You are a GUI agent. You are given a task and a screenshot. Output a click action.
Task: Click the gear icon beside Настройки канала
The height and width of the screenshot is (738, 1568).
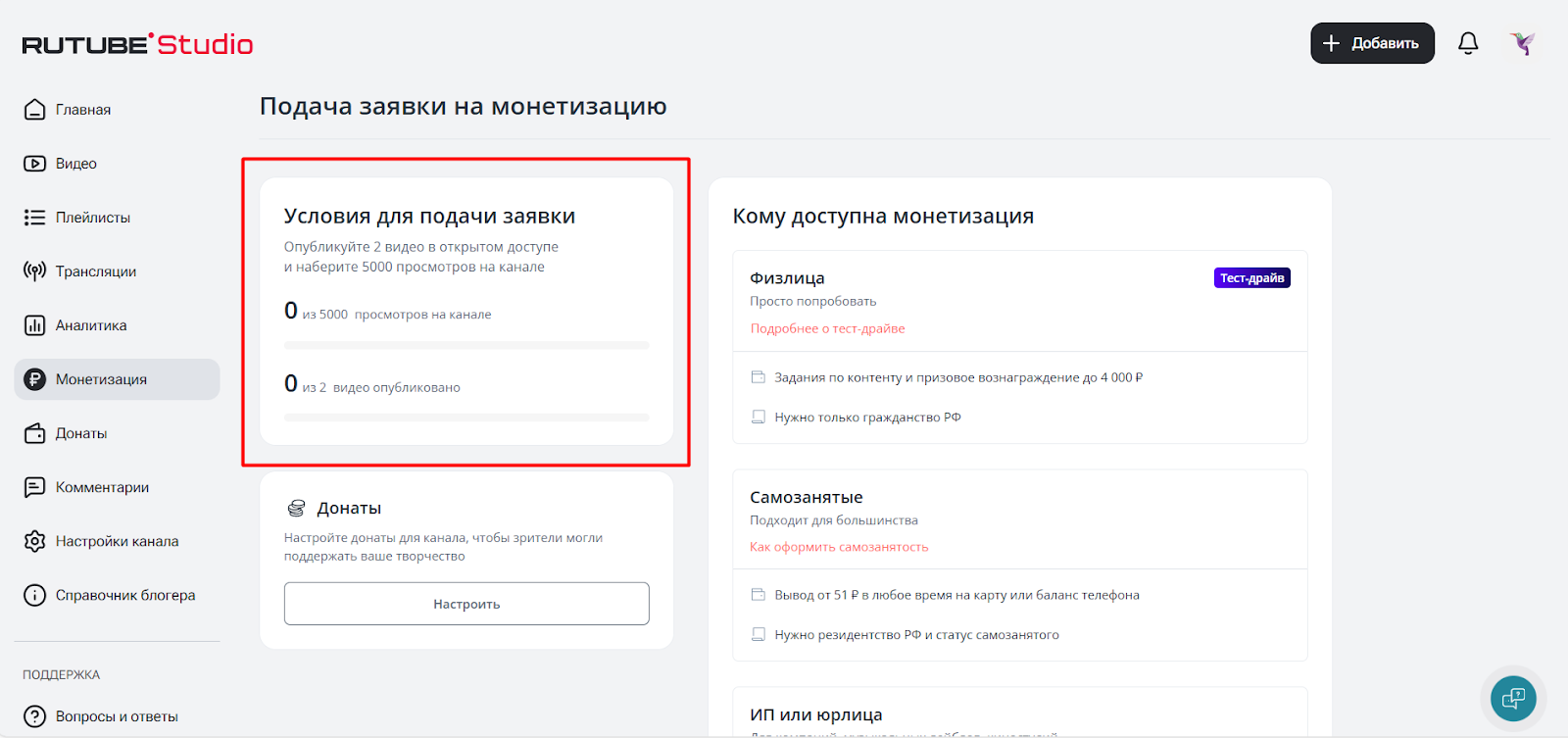[34, 541]
